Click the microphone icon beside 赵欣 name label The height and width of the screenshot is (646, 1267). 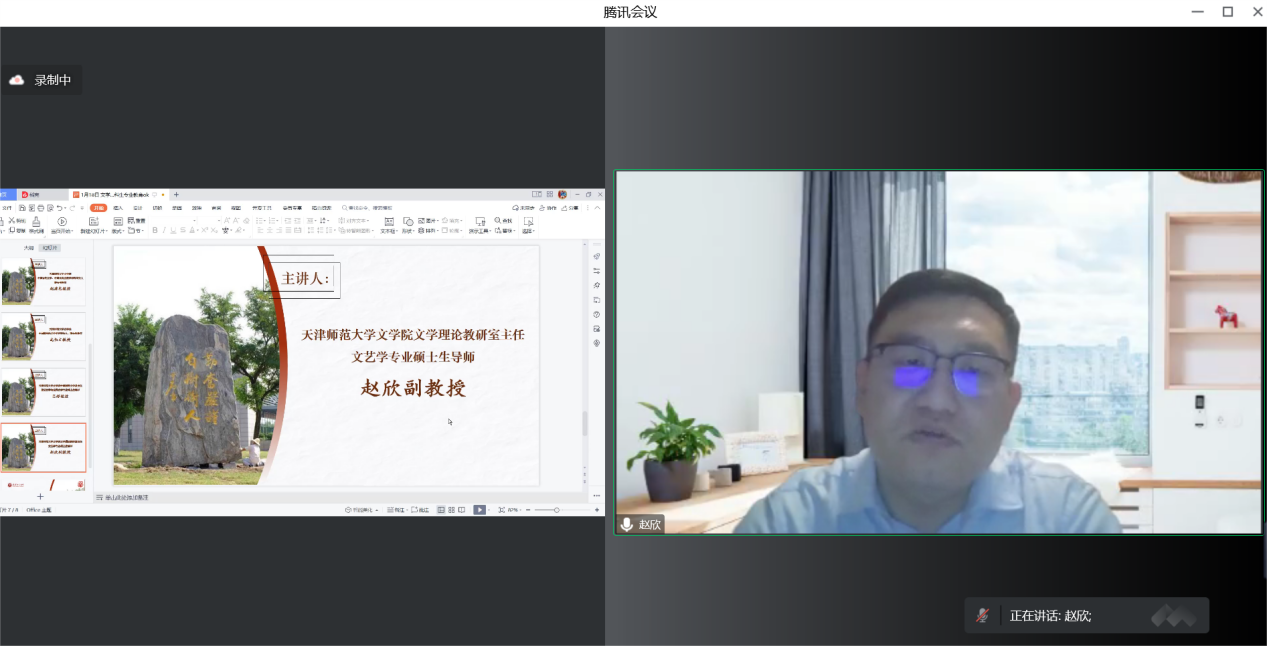[x=627, y=524]
